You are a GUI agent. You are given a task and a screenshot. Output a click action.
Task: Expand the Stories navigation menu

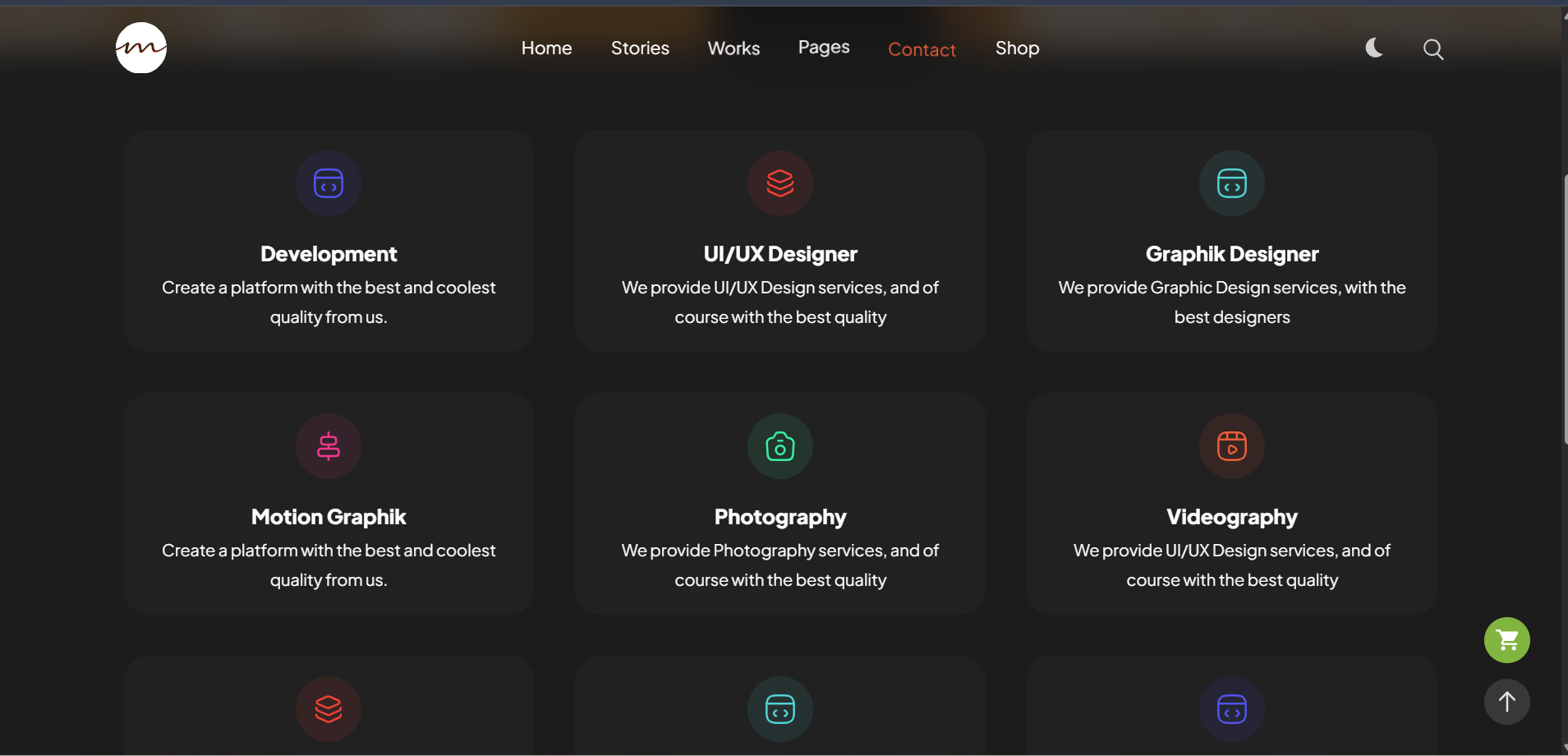[x=640, y=48]
